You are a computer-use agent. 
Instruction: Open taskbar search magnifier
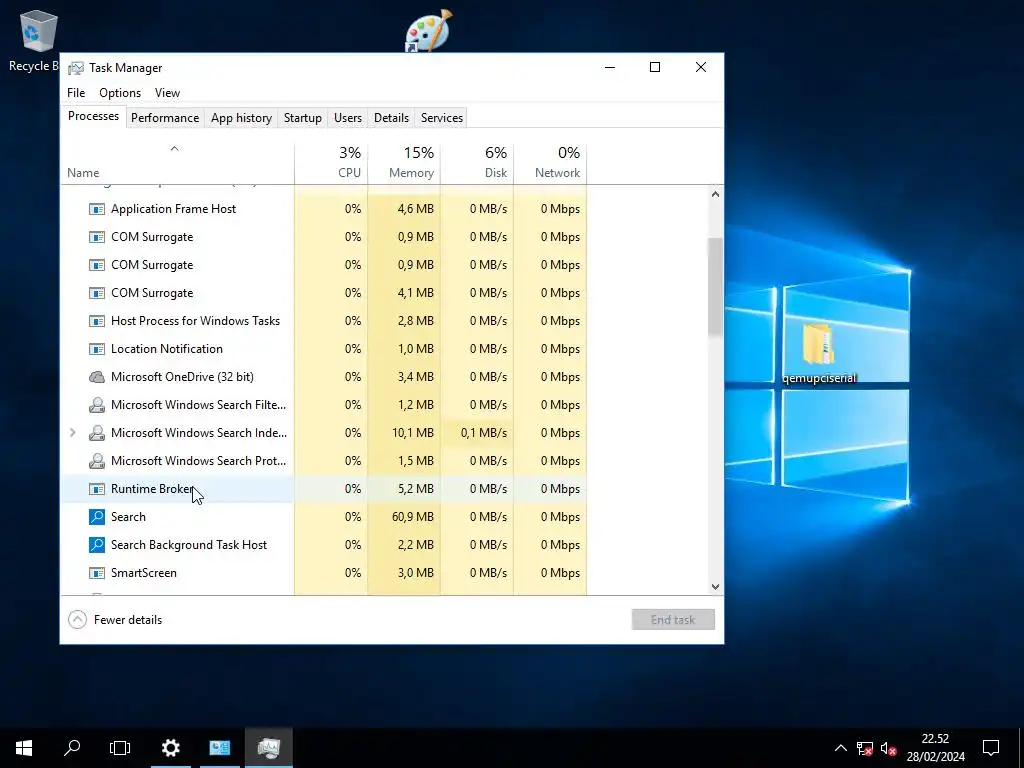coord(72,748)
